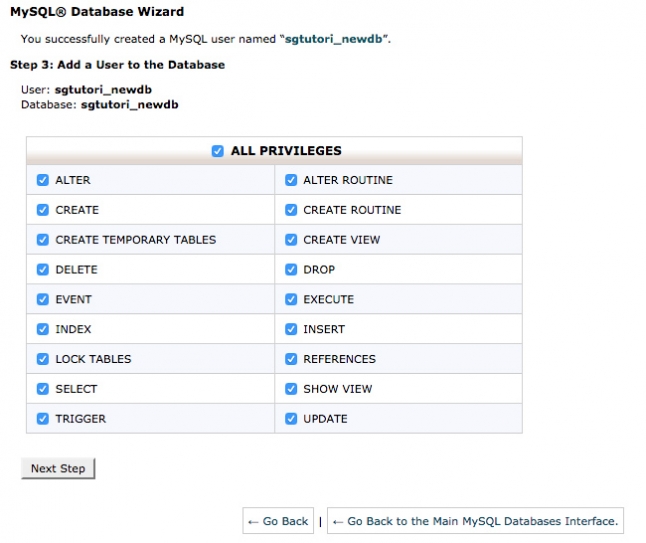Uncheck the EVENT privilege
This screenshot has width=646, height=543.
tap(43, 299)
